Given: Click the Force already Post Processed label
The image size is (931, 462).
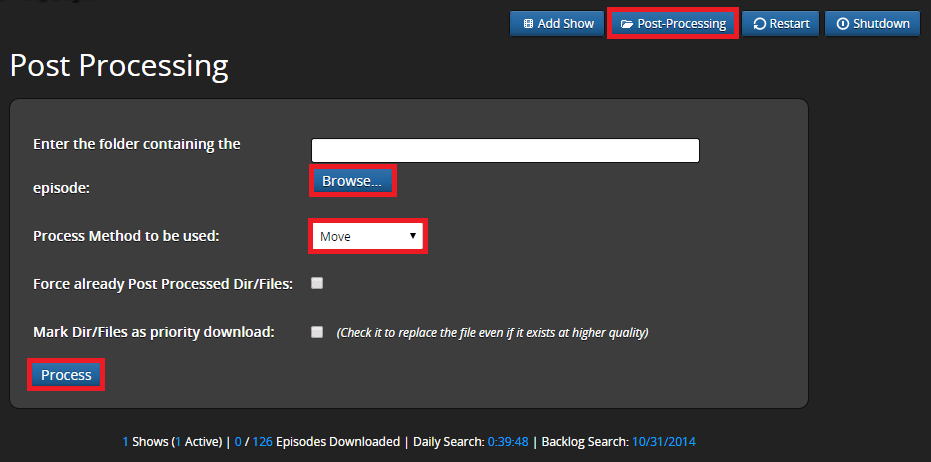Looking at the screenshot, I should tap(162, 284).
